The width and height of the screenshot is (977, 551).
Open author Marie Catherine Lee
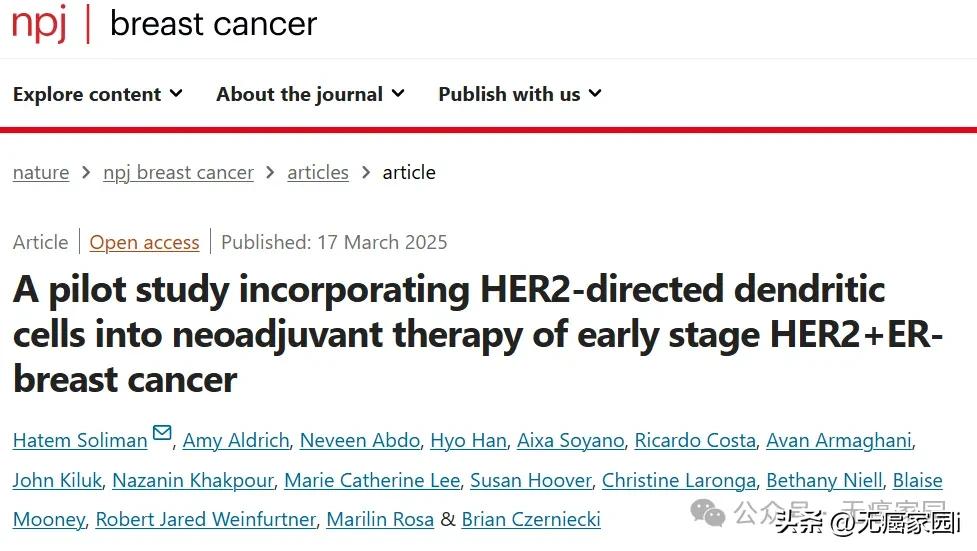tap(372, 480)
